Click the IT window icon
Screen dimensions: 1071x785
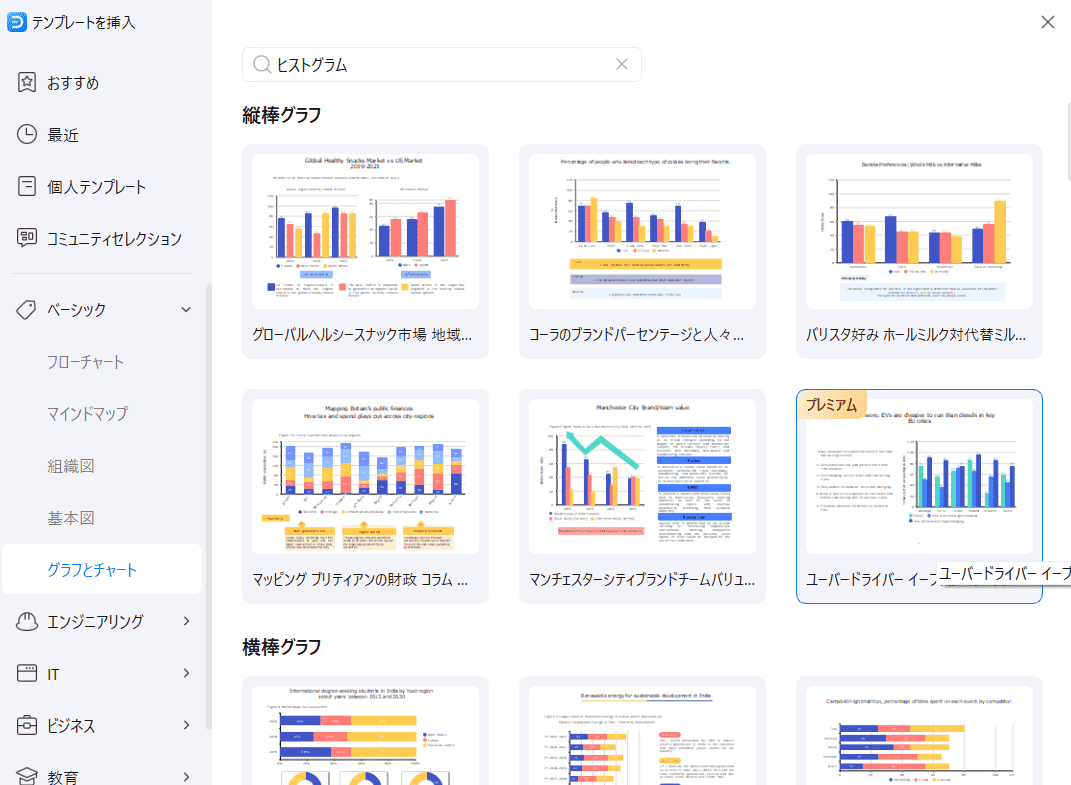pos(28,674)
